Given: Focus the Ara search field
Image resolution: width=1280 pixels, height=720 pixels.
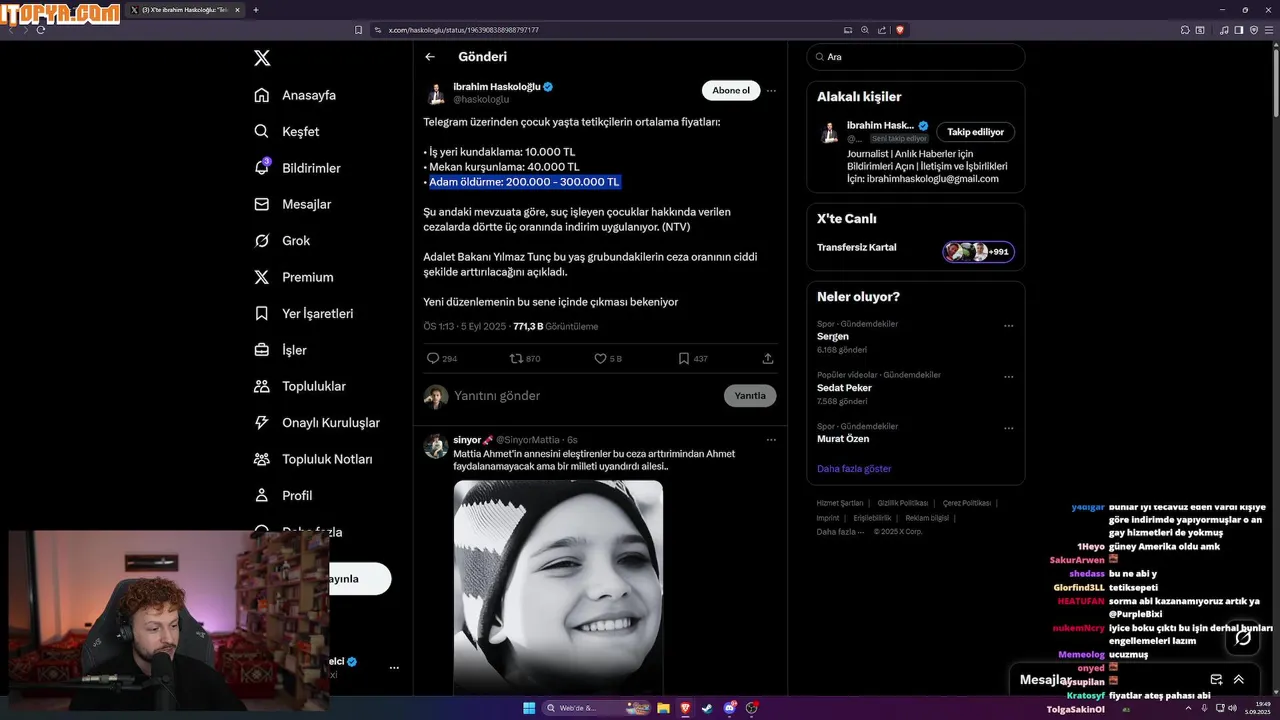Looking at the screenshot, I should (x=916, y=57).
